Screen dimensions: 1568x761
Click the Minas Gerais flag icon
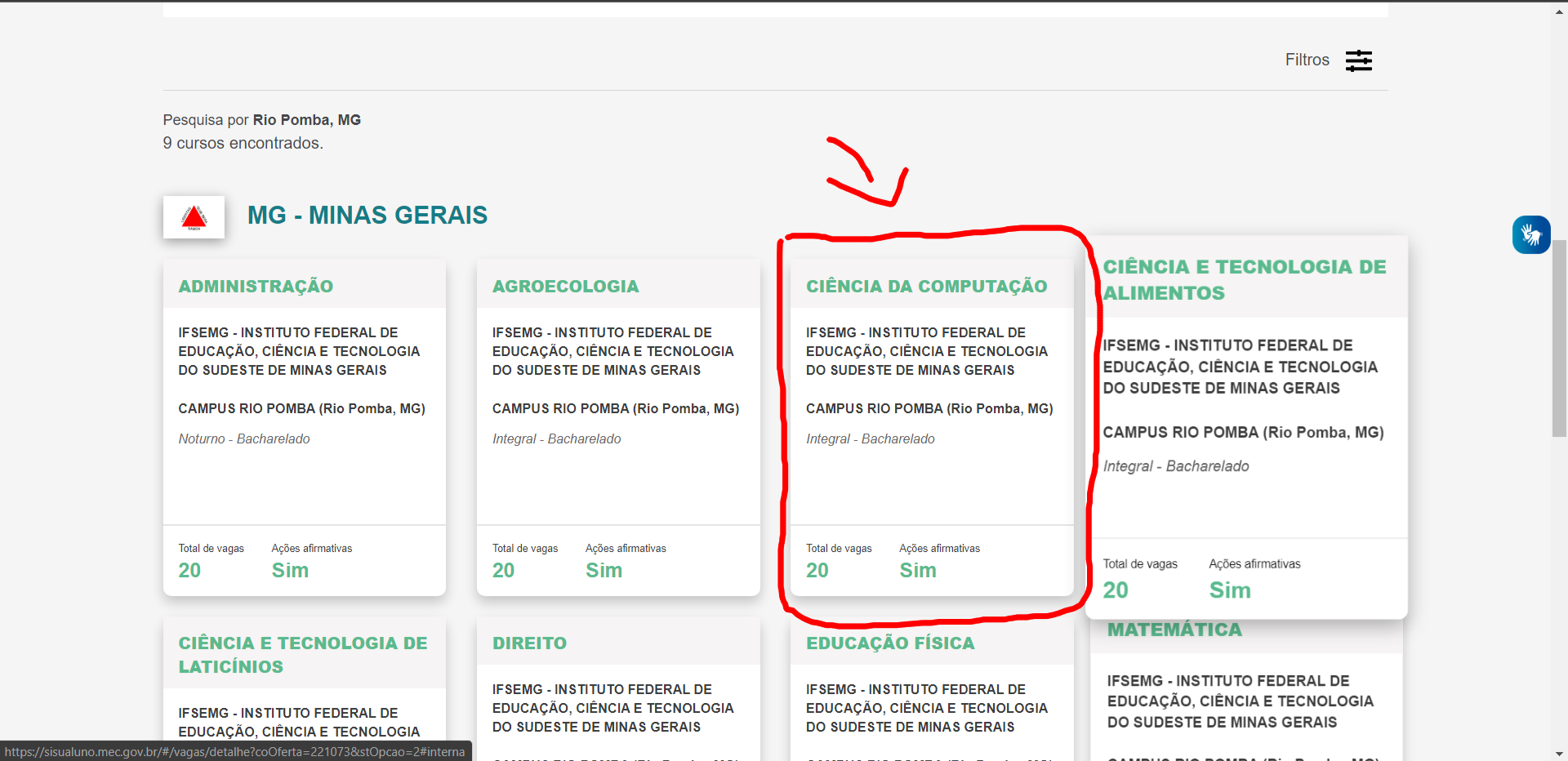click(194, 217)
